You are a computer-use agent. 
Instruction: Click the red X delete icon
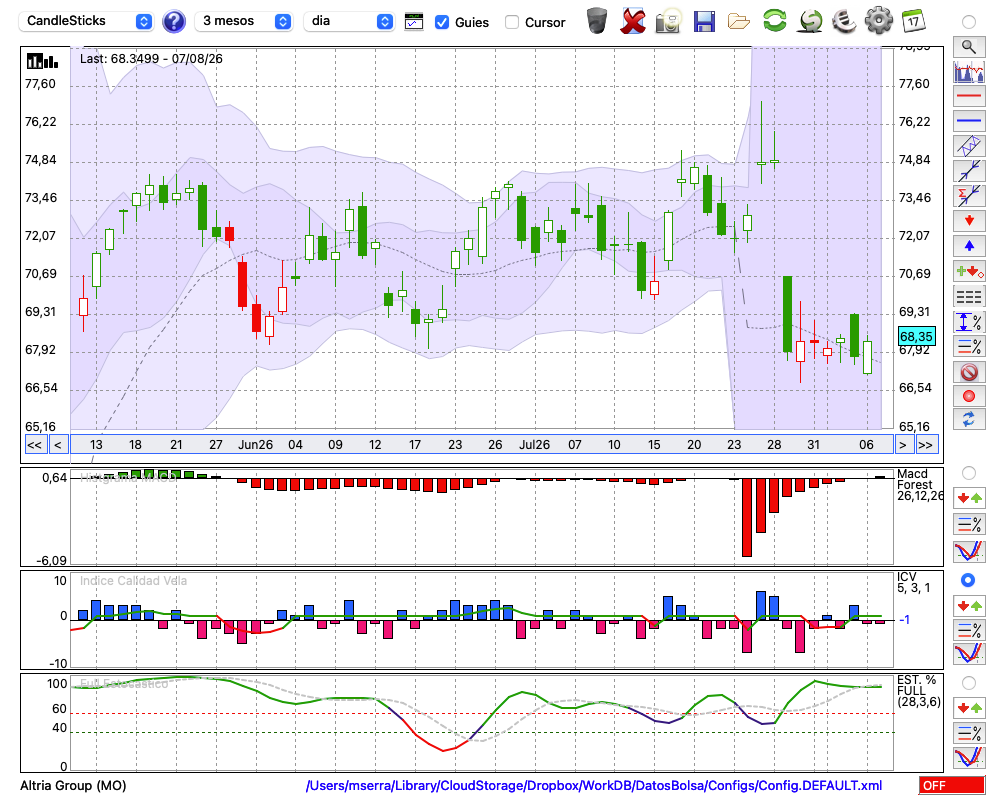coord(633,21)
